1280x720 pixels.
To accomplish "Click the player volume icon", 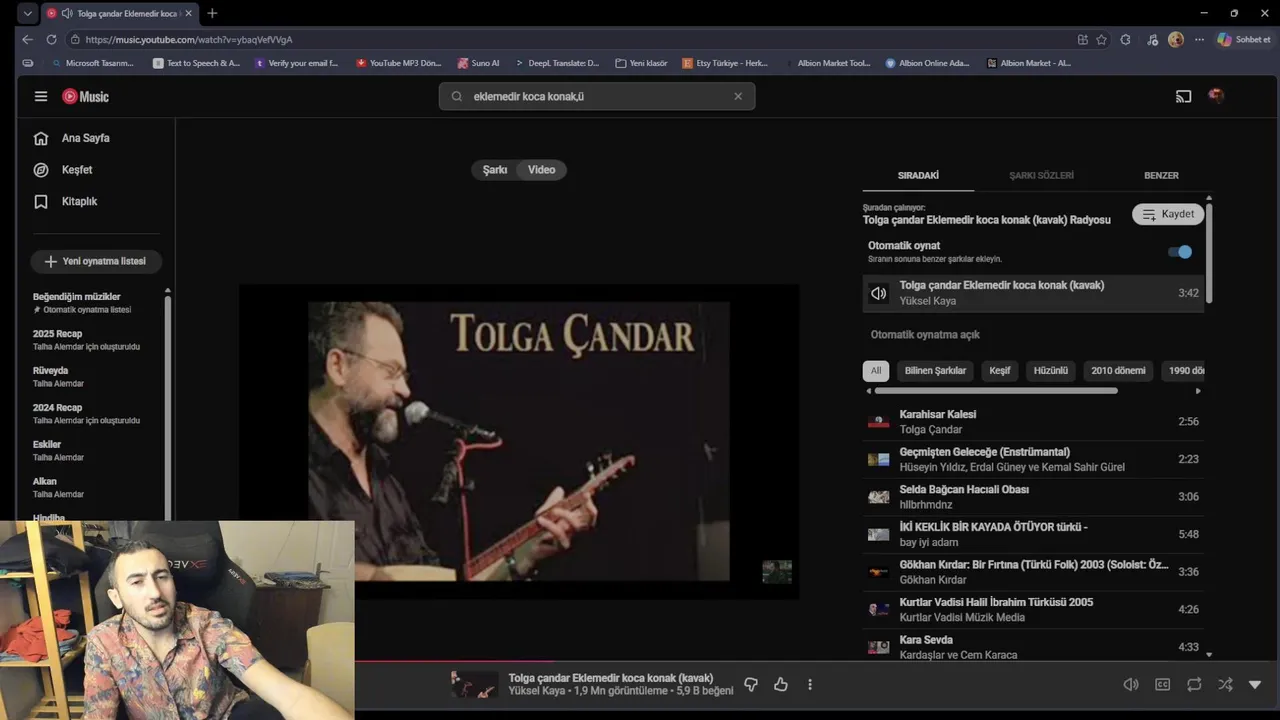I will pyautogui.click(x=1131, y=685).
